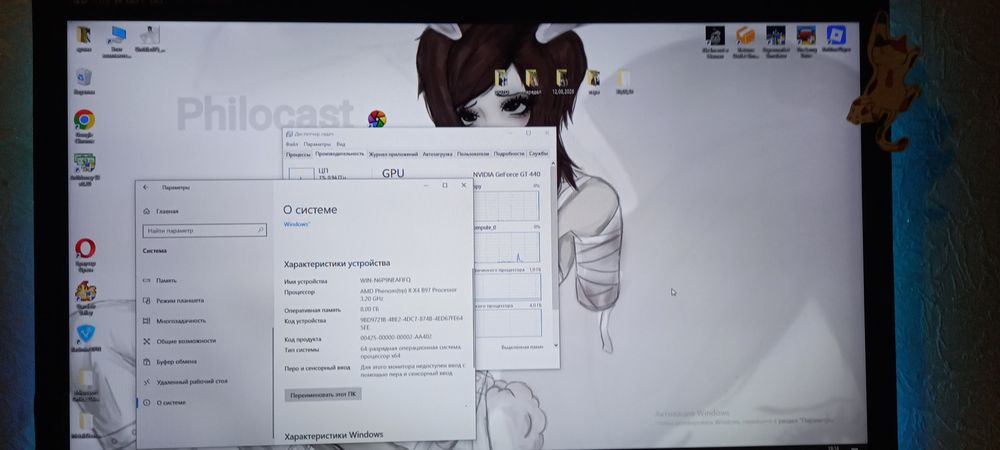This screenshot has width=1000, height=450.
Task: Switch to the Пользователи tab
Action: pyautogui.click(x=473, y=154)
